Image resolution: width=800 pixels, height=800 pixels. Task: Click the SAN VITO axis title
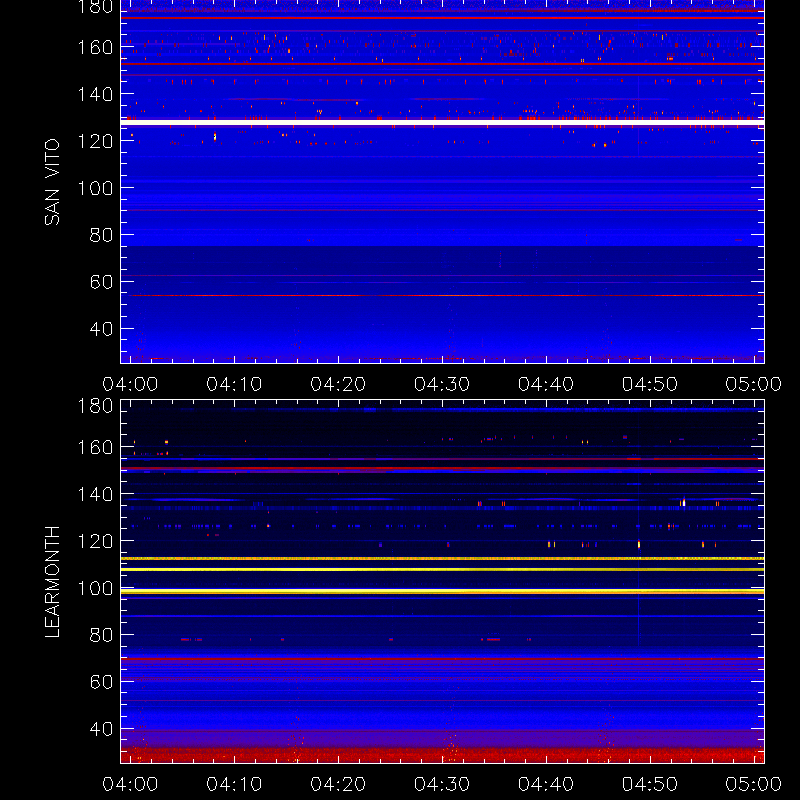52,182
